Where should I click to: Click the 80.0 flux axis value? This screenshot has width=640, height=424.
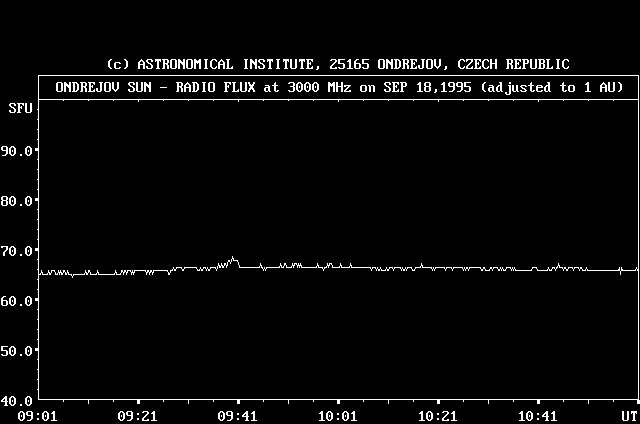pos(18,200)
